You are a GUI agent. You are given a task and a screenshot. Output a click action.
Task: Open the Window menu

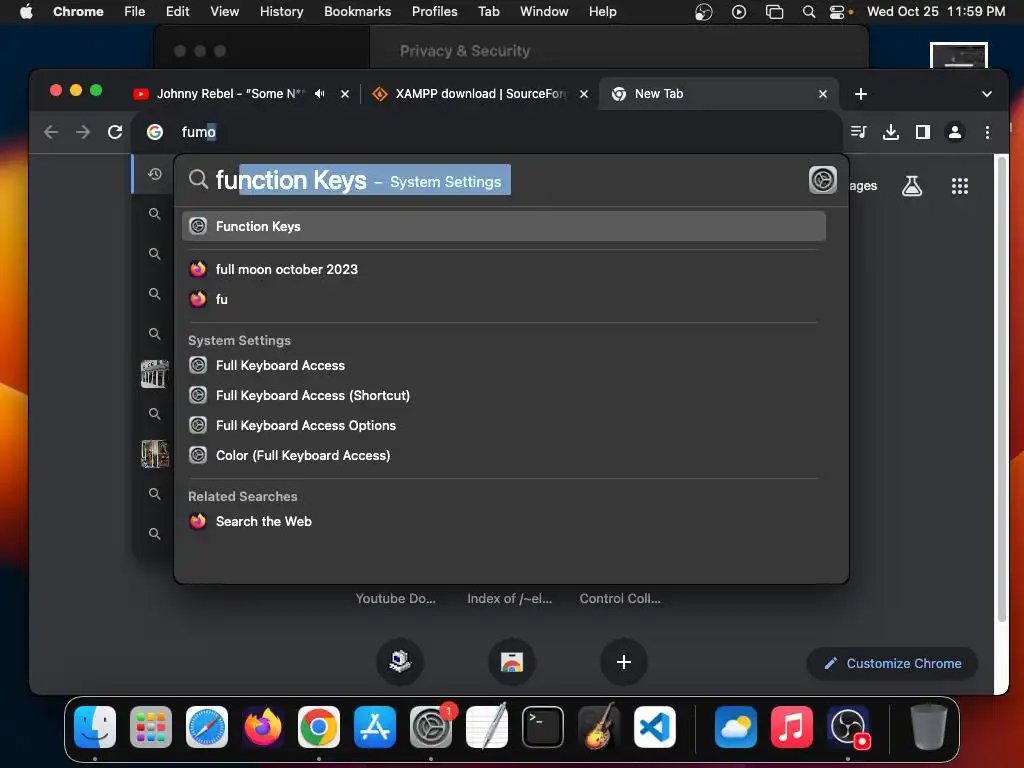[544, 12]
